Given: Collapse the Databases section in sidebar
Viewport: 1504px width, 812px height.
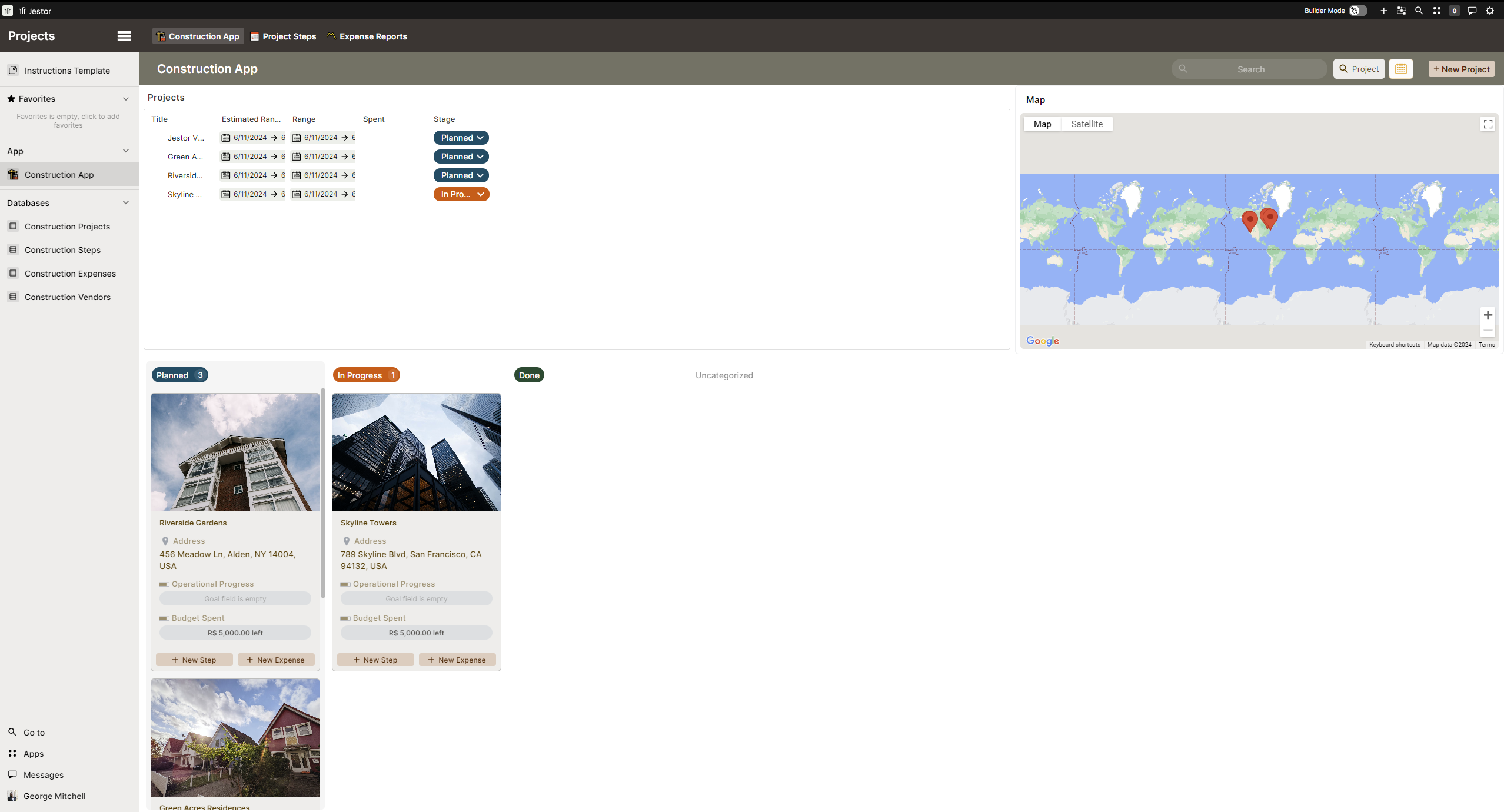Looking at the screenshot, I should (x=125, y=203).
